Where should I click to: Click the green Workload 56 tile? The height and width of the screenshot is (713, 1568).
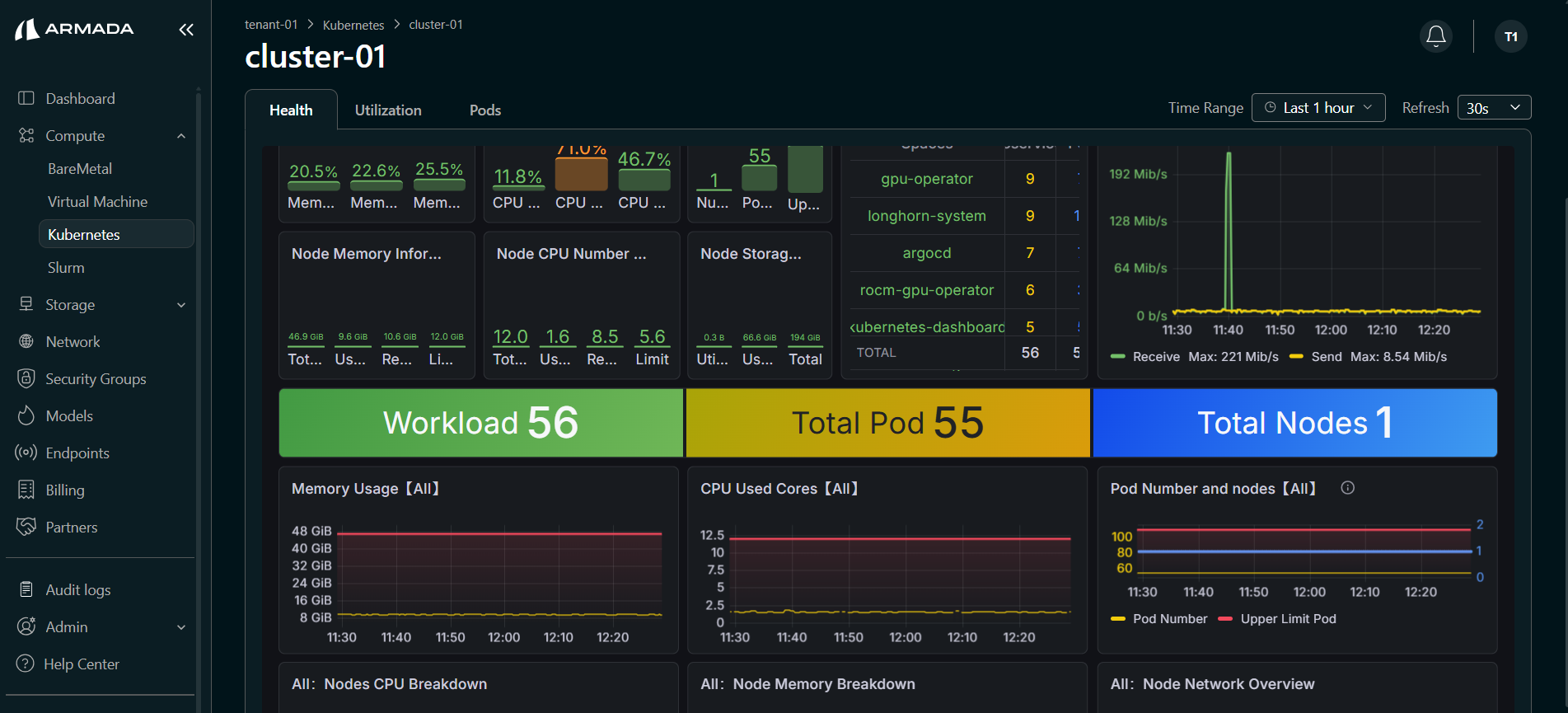(481, 423)
